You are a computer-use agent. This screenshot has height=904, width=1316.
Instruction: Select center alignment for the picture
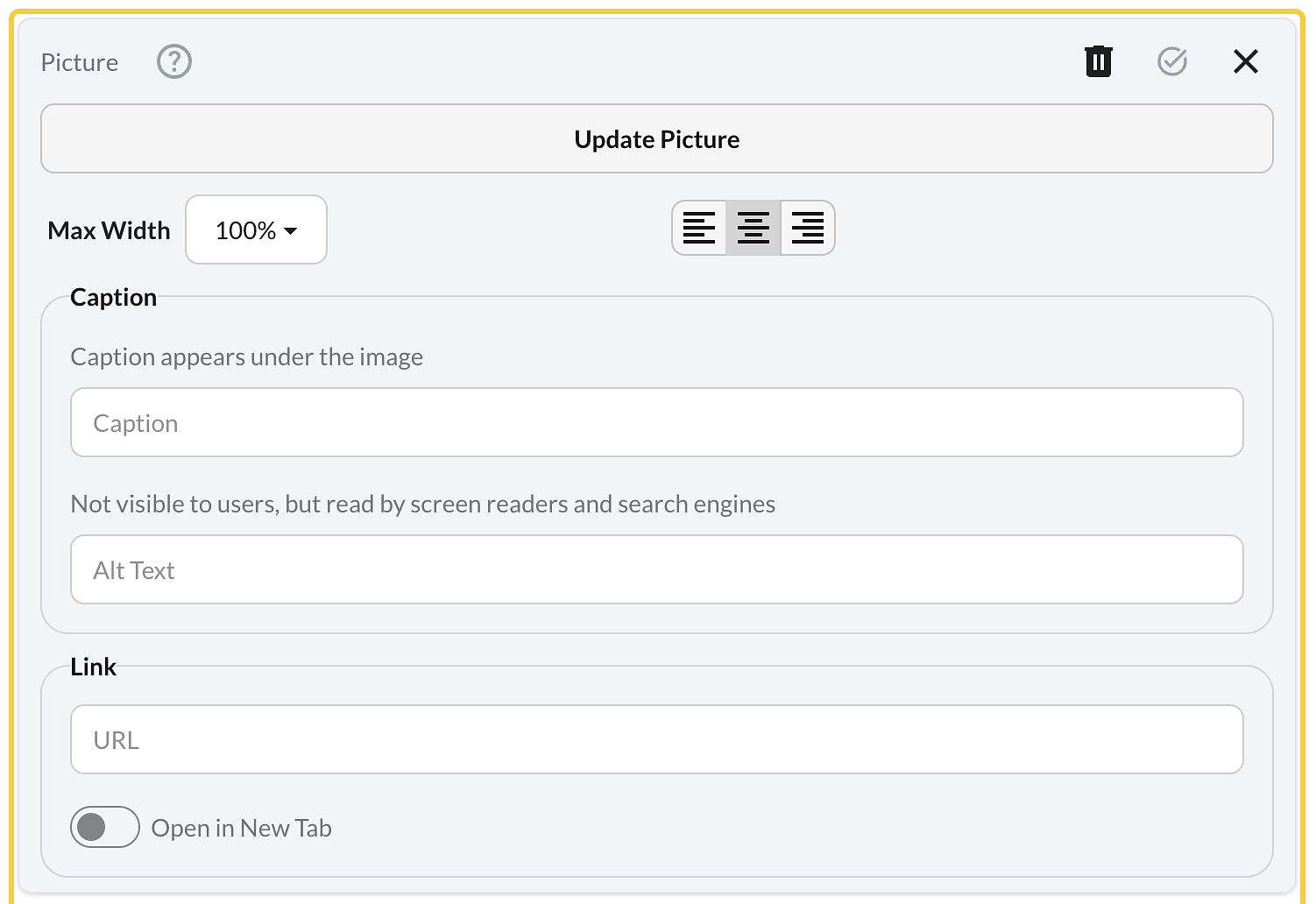(x=754, y=229)
